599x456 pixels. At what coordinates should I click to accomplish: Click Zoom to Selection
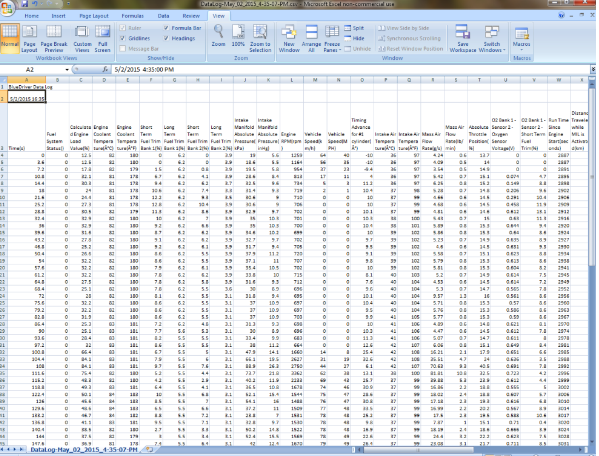click(260, 38)
